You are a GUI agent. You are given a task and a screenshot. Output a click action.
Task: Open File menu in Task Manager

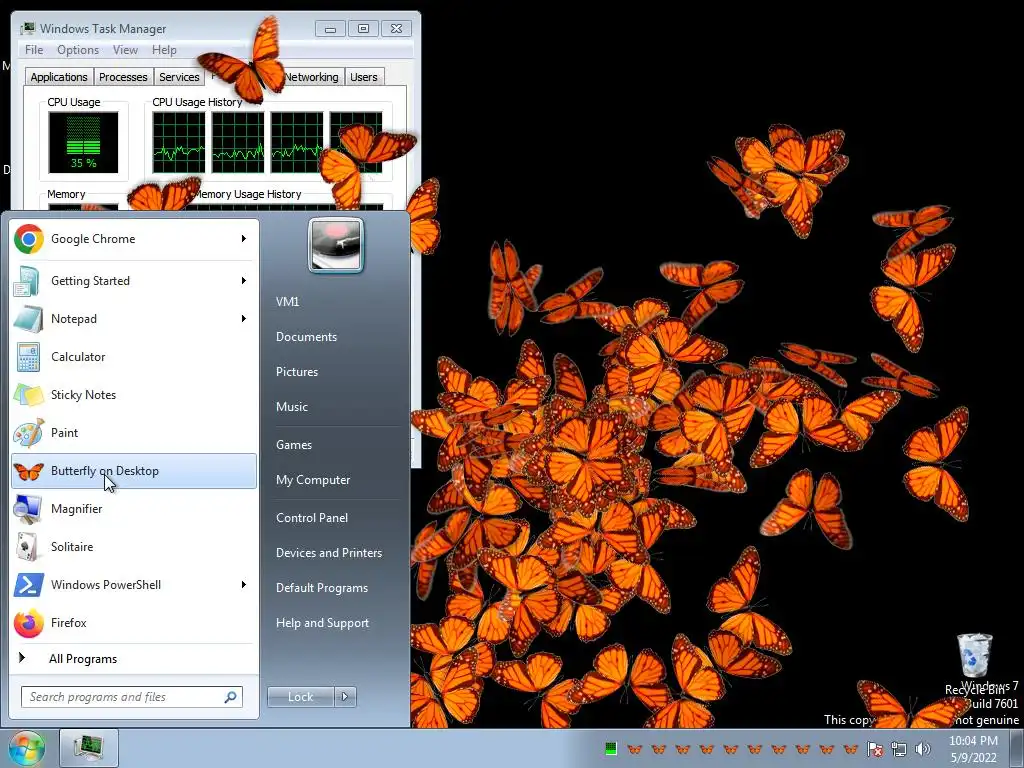click(34, 50)
